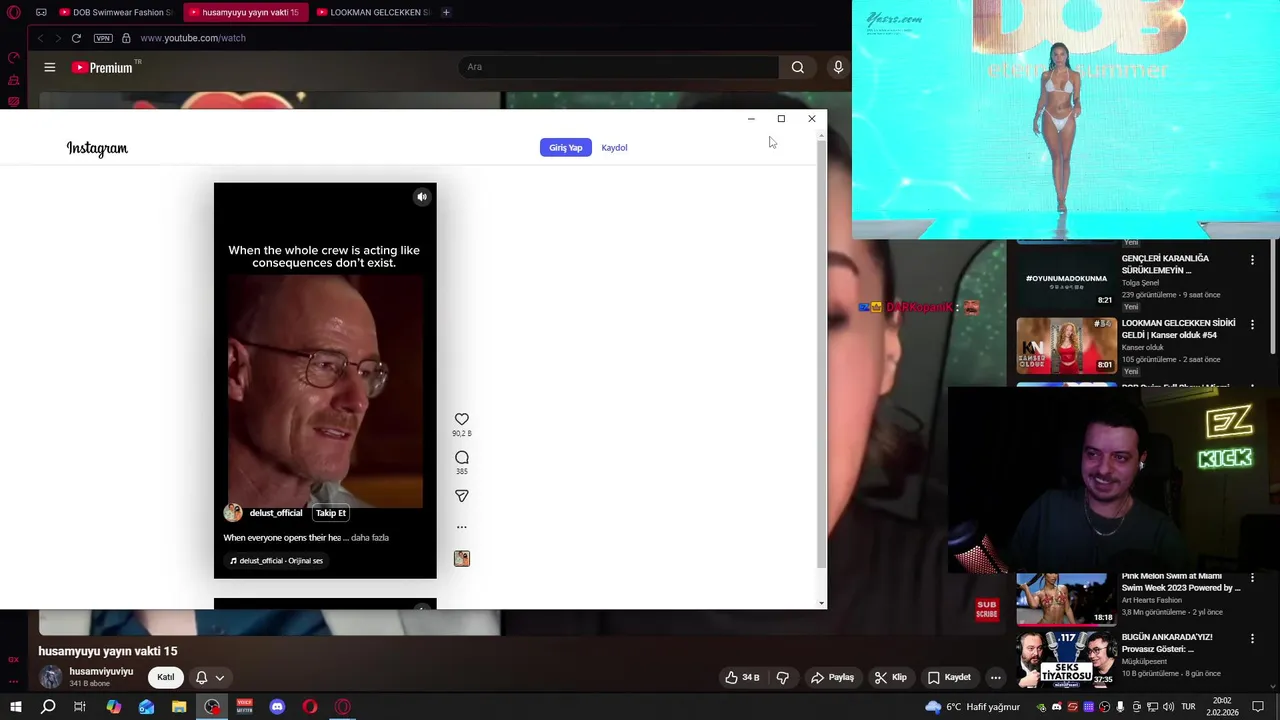Open comments on the Instagram reel
The image size is (1280, 720).
point(461,457)
